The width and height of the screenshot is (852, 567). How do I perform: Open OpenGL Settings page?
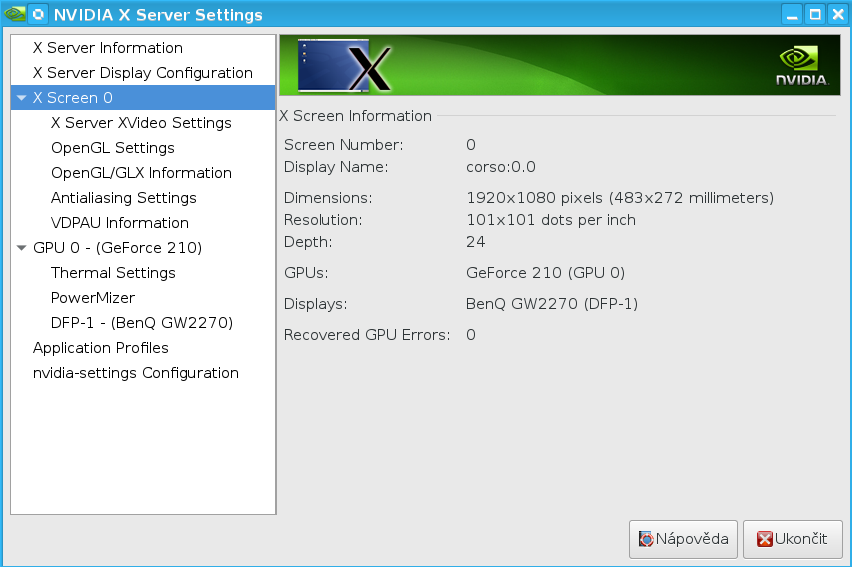(x=113, y=148)
